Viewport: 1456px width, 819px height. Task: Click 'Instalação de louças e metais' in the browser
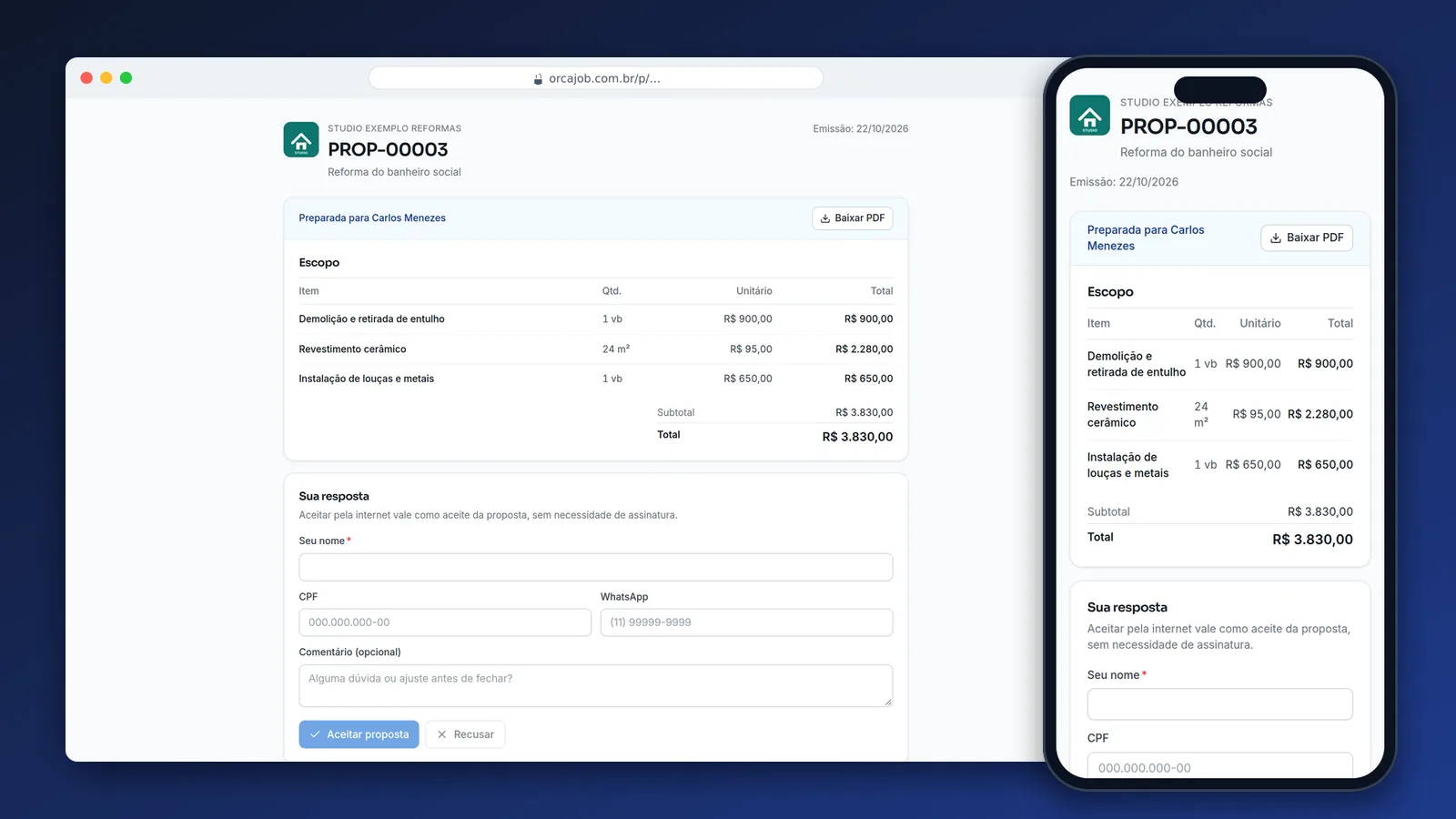coord(366,379)
